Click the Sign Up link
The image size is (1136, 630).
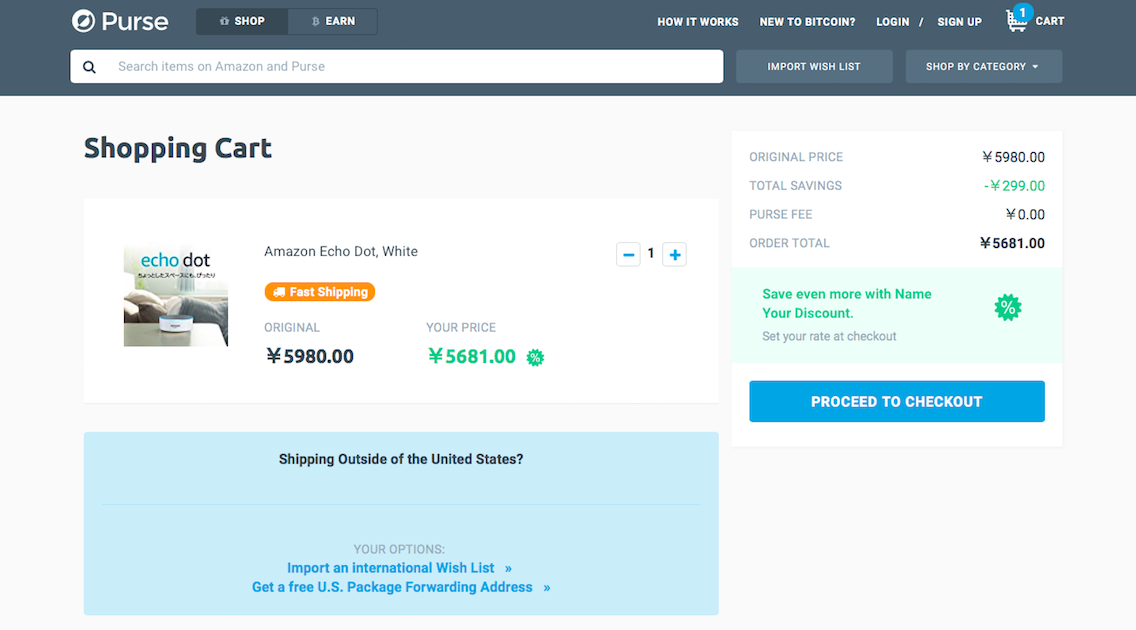pos(959,22)
